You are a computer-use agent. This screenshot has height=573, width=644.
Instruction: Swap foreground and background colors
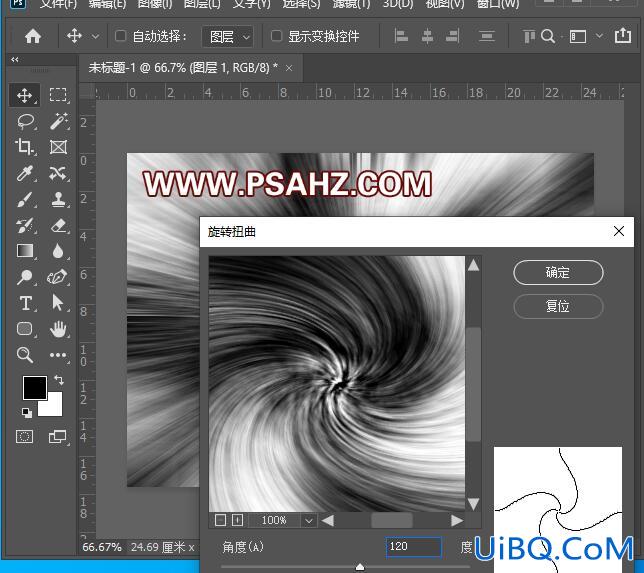[x=59, y=380]
